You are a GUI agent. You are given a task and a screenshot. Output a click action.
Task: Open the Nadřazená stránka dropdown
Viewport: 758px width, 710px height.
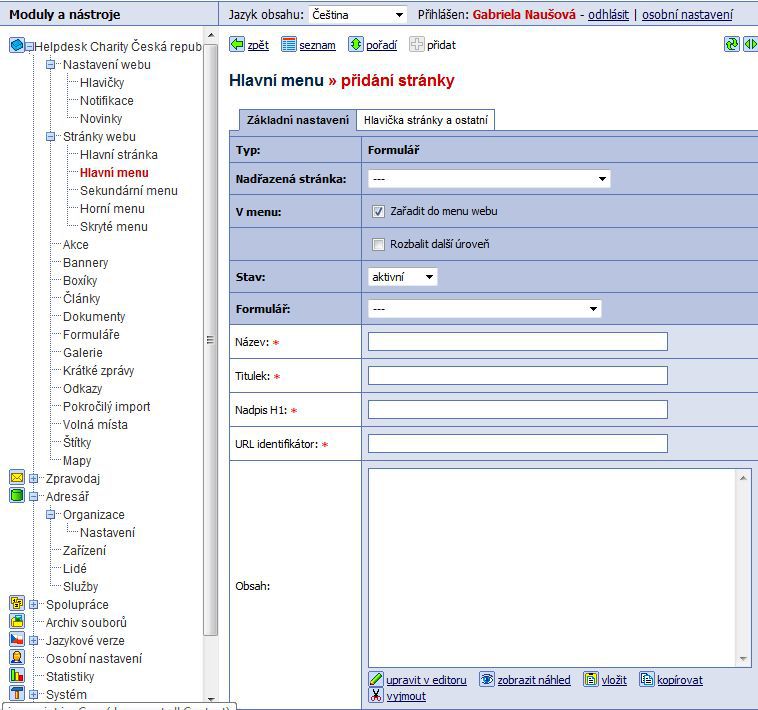point(489,179)
